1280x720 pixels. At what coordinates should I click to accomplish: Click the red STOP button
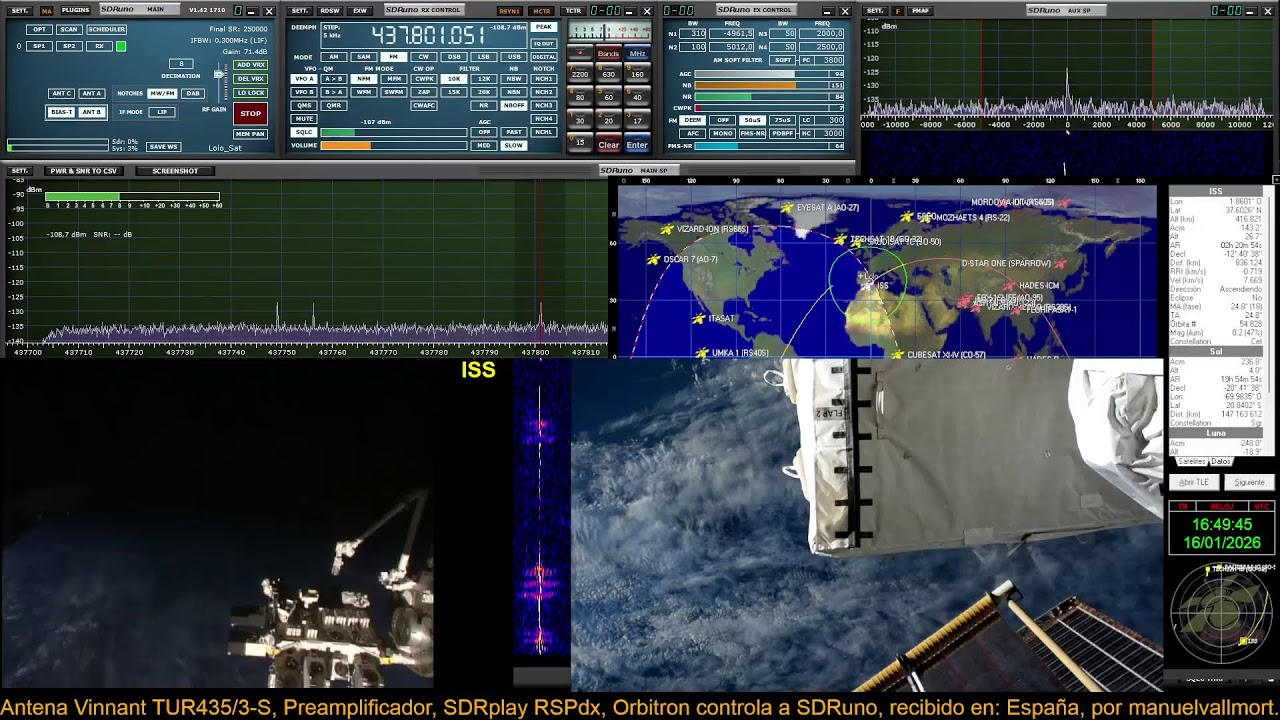251,113
